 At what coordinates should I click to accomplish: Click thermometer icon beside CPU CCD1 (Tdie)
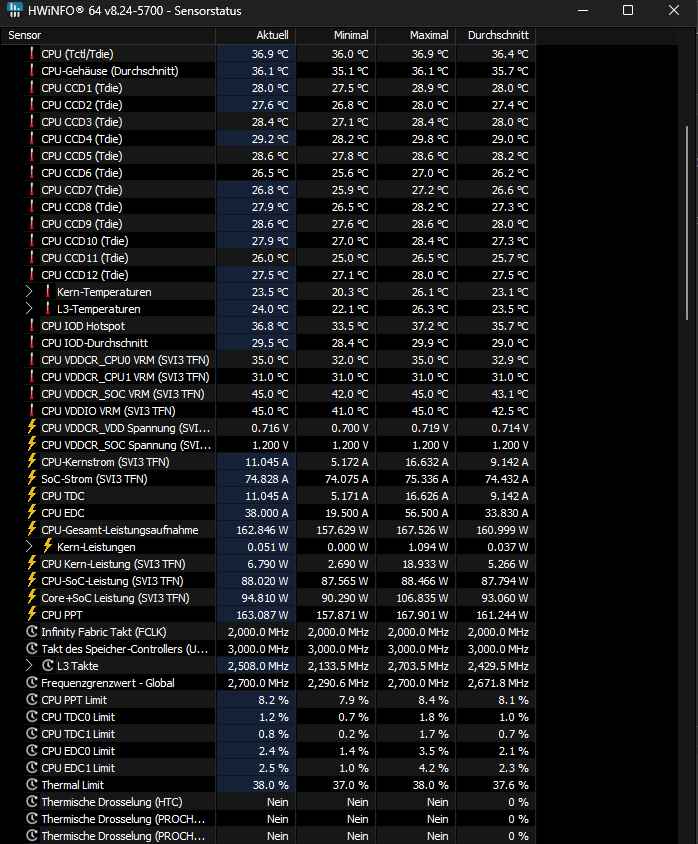[x=32, y=87]
